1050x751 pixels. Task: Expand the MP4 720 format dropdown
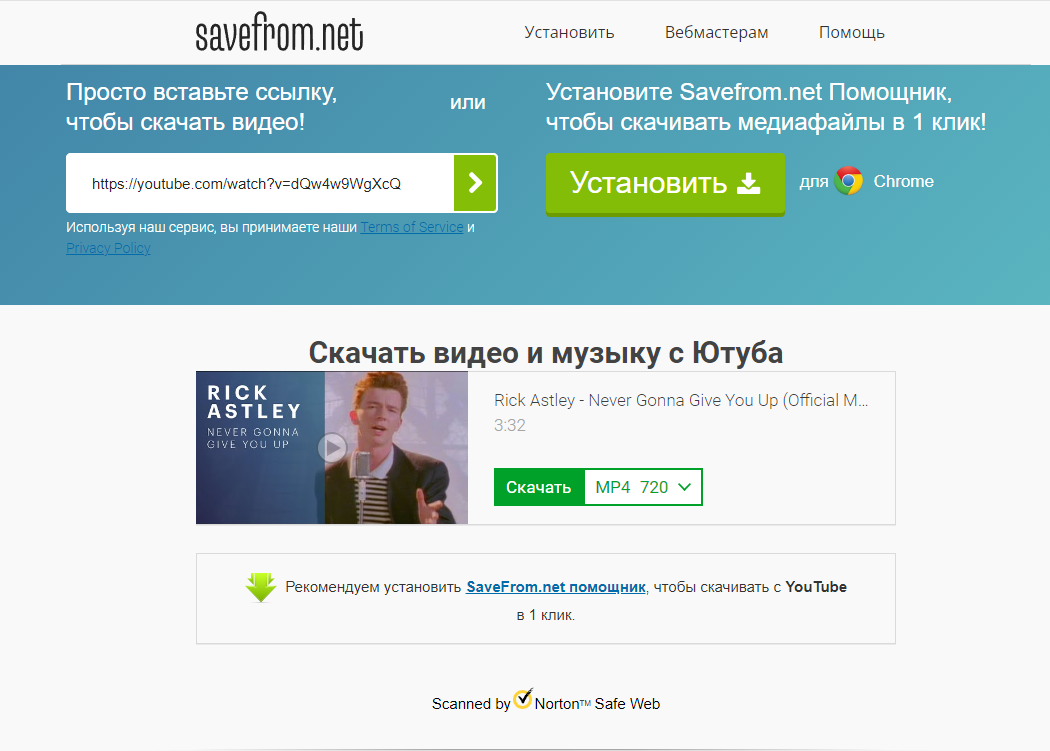tap(644, 487)
